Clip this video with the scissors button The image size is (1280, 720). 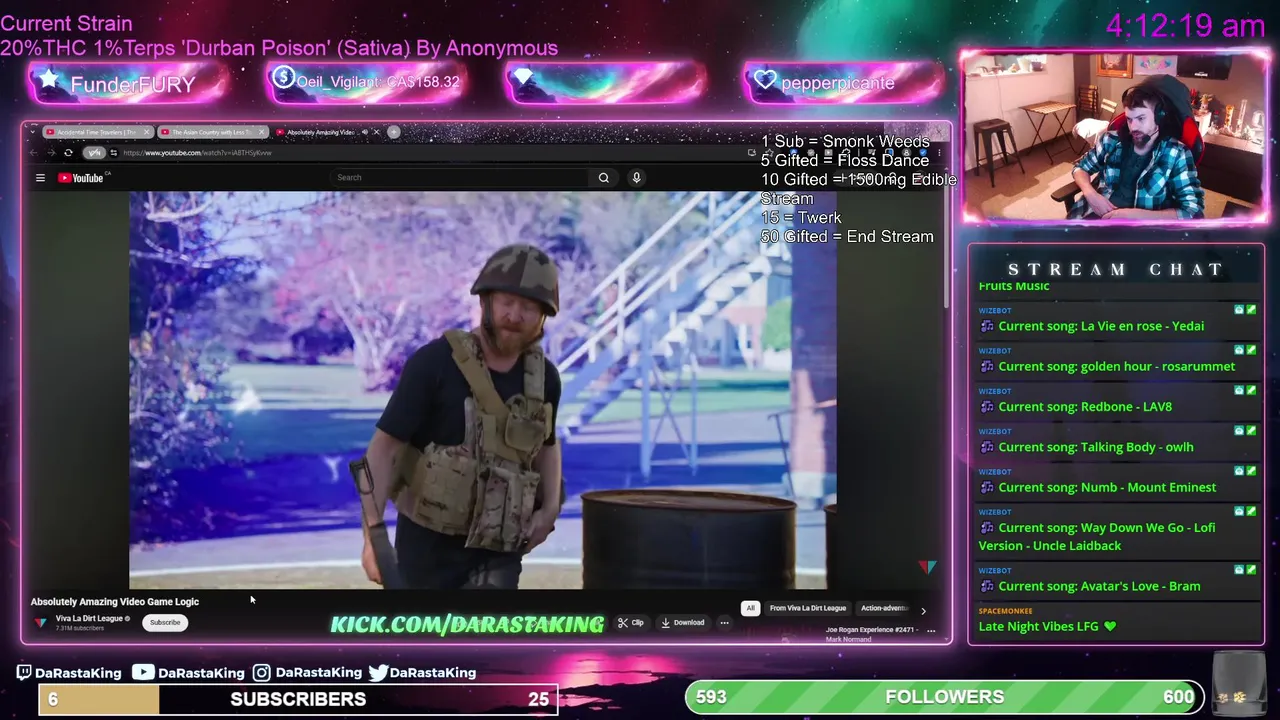click(x=631, y=622)
